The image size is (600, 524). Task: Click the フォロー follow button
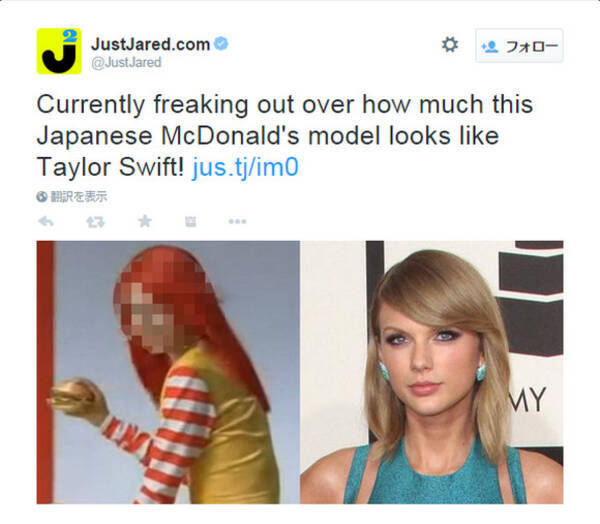coord(519,46)
